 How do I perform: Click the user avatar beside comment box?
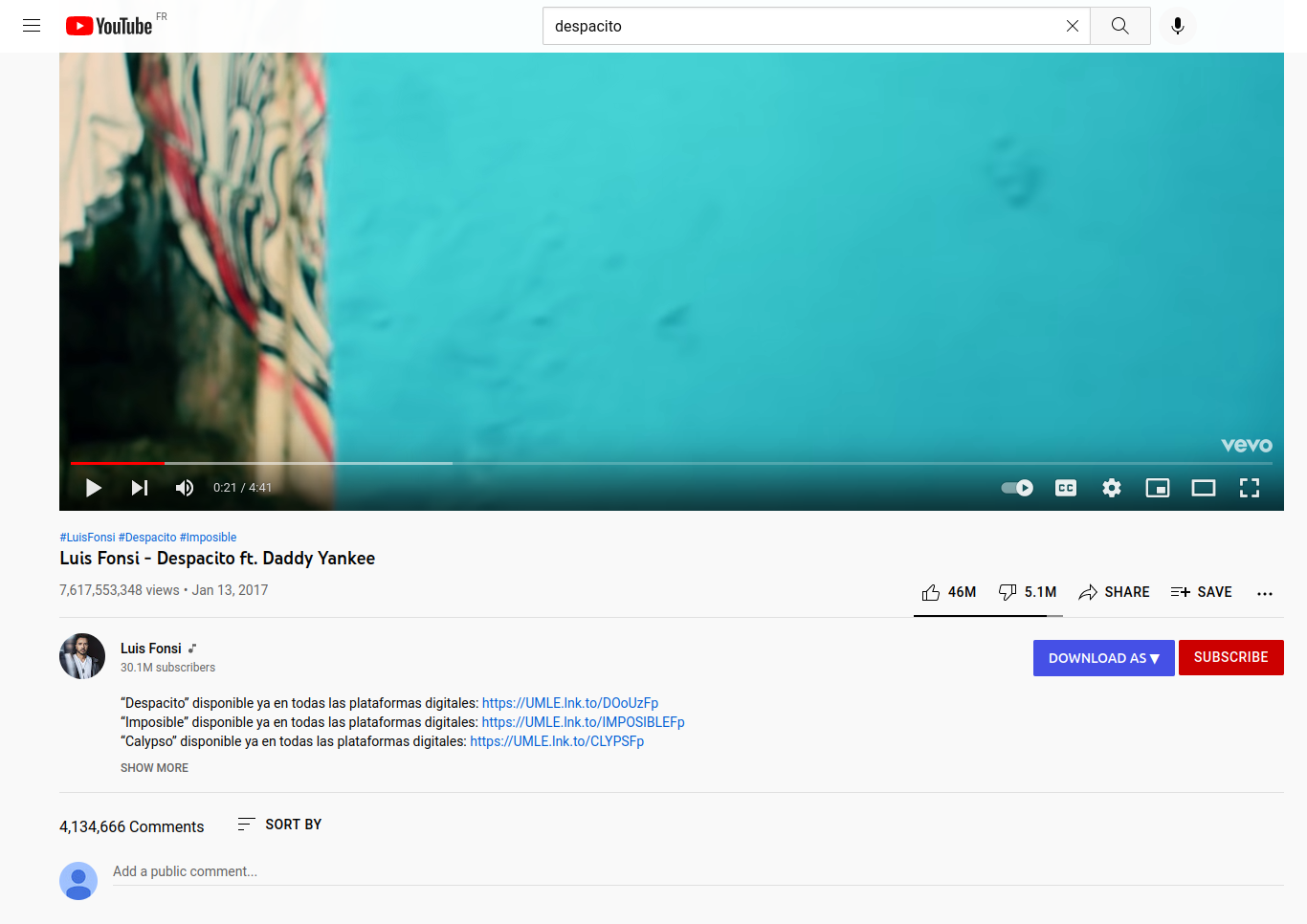click(x=78, y=881)
